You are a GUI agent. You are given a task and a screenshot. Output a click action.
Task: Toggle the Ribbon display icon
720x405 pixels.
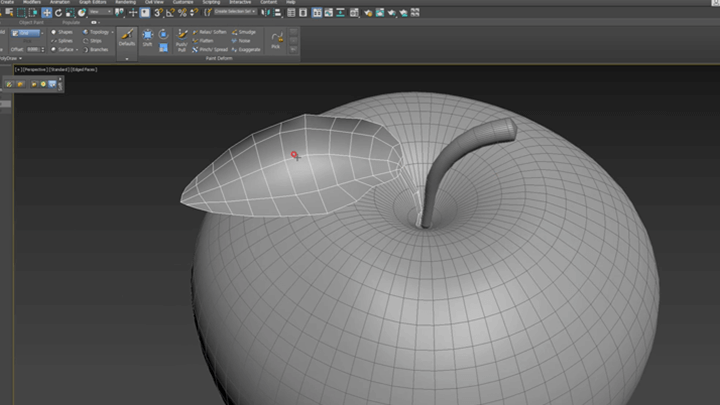point(317,13)
